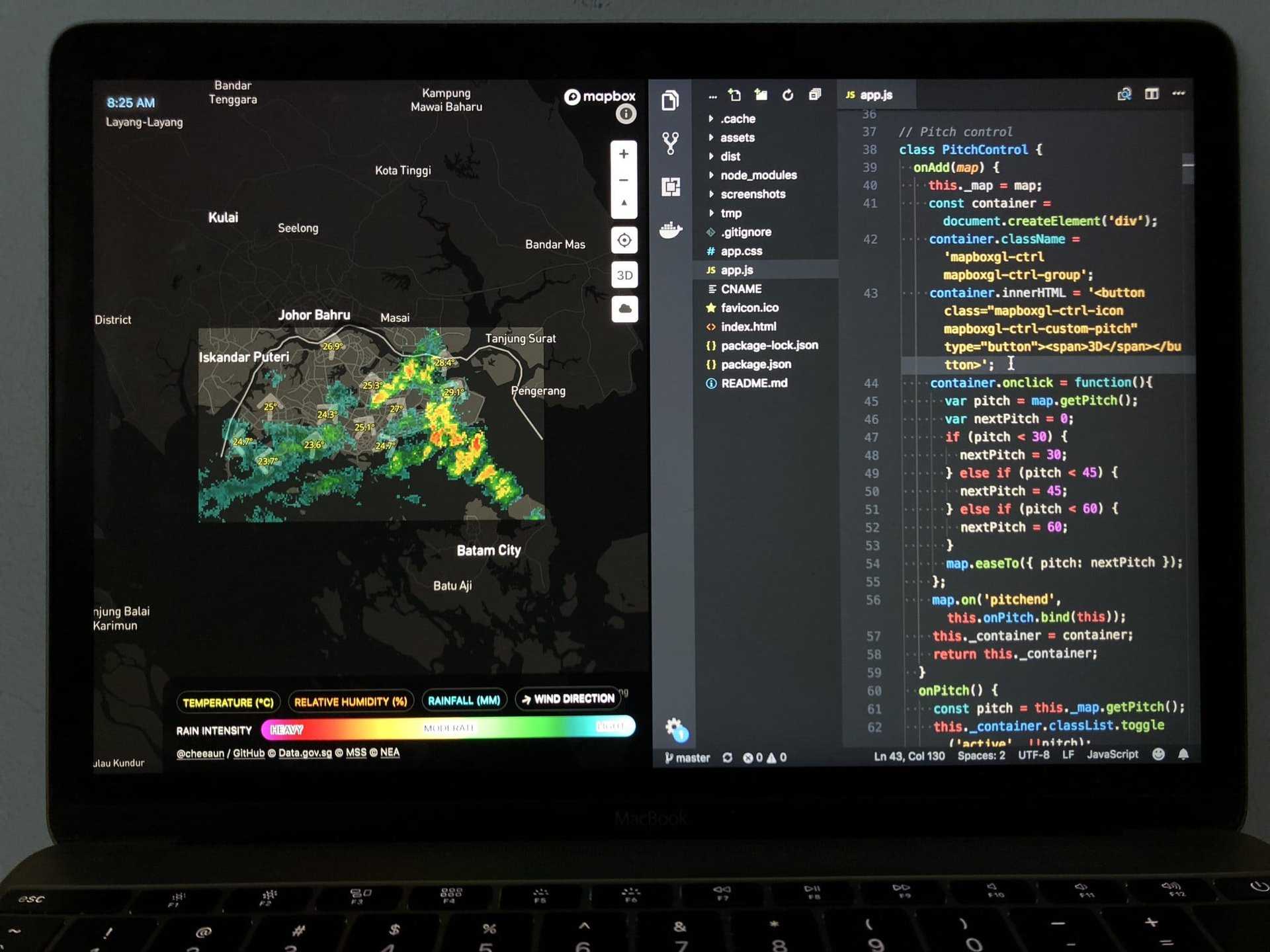This screenshot has height=952, width=1270.
Task: Click the New File icon in explorer toolbar
Action: click(x=735, y=95)
